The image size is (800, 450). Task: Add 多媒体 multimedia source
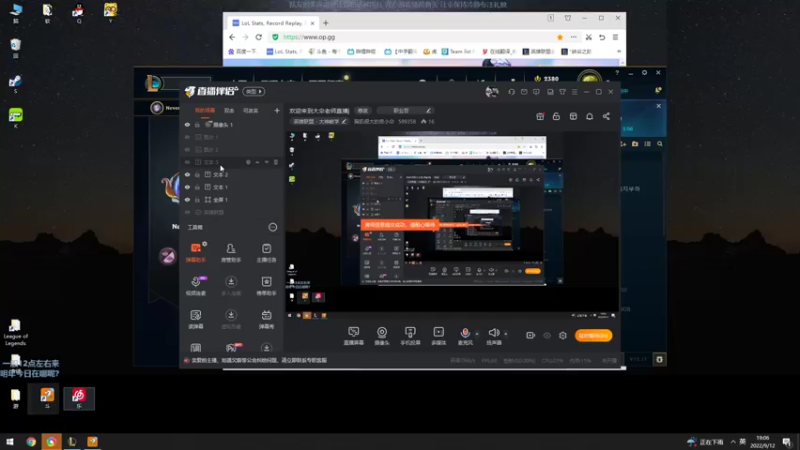(439, 336)
